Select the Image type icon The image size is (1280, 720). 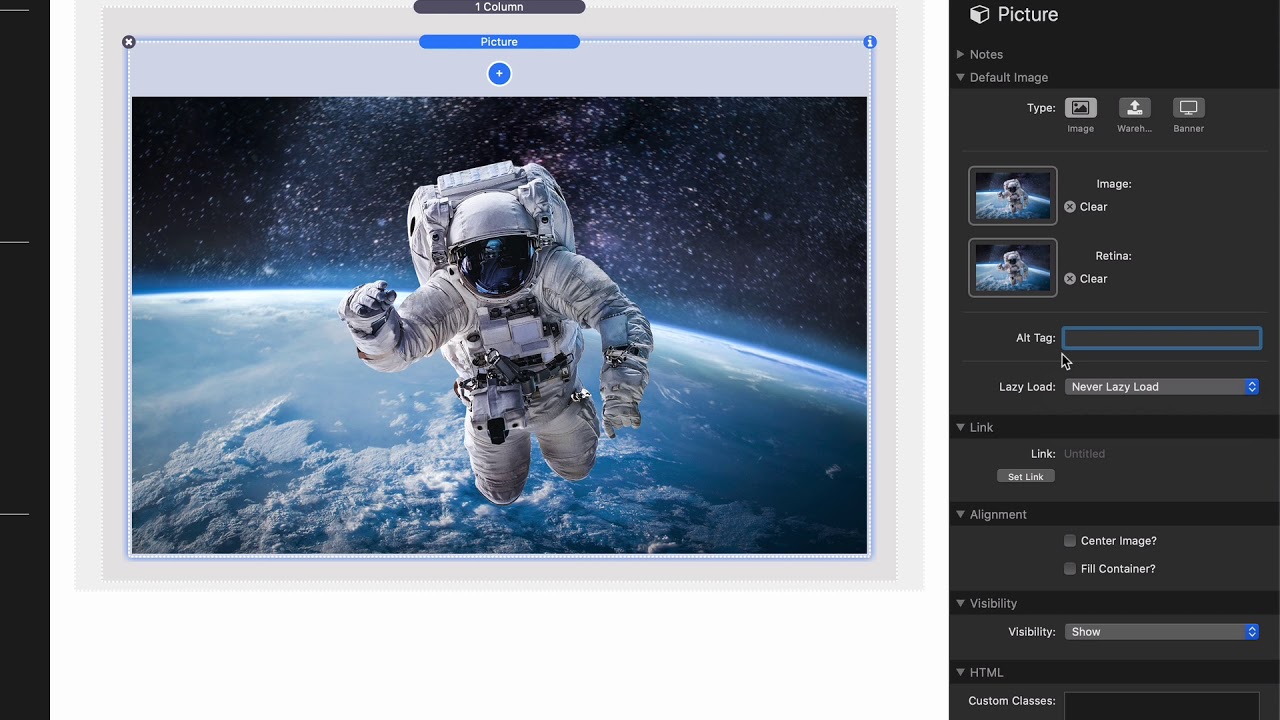tap(1080, 108)
